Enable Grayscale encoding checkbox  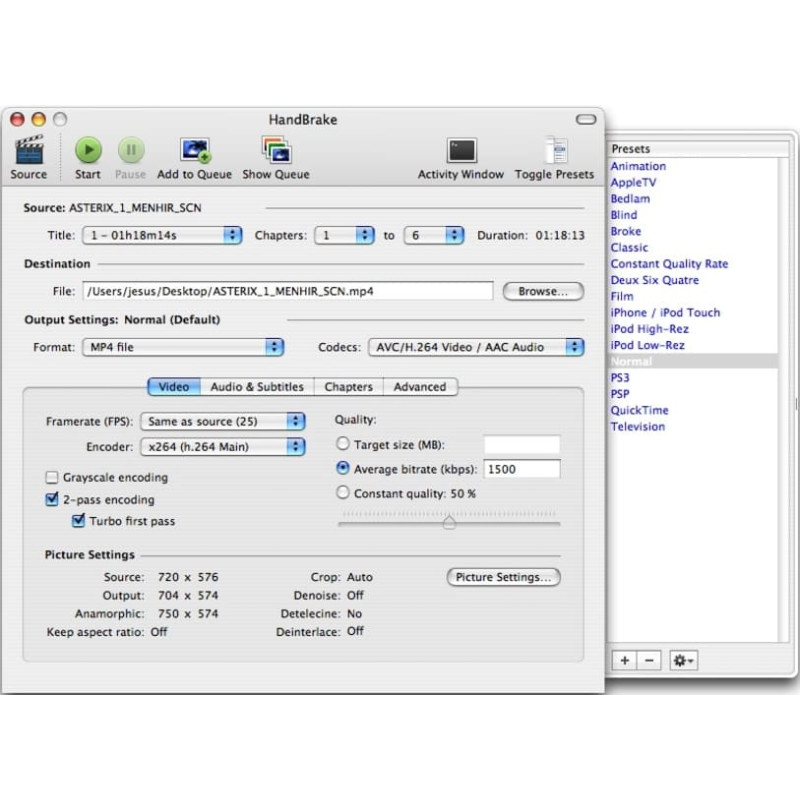pos(52,478)
